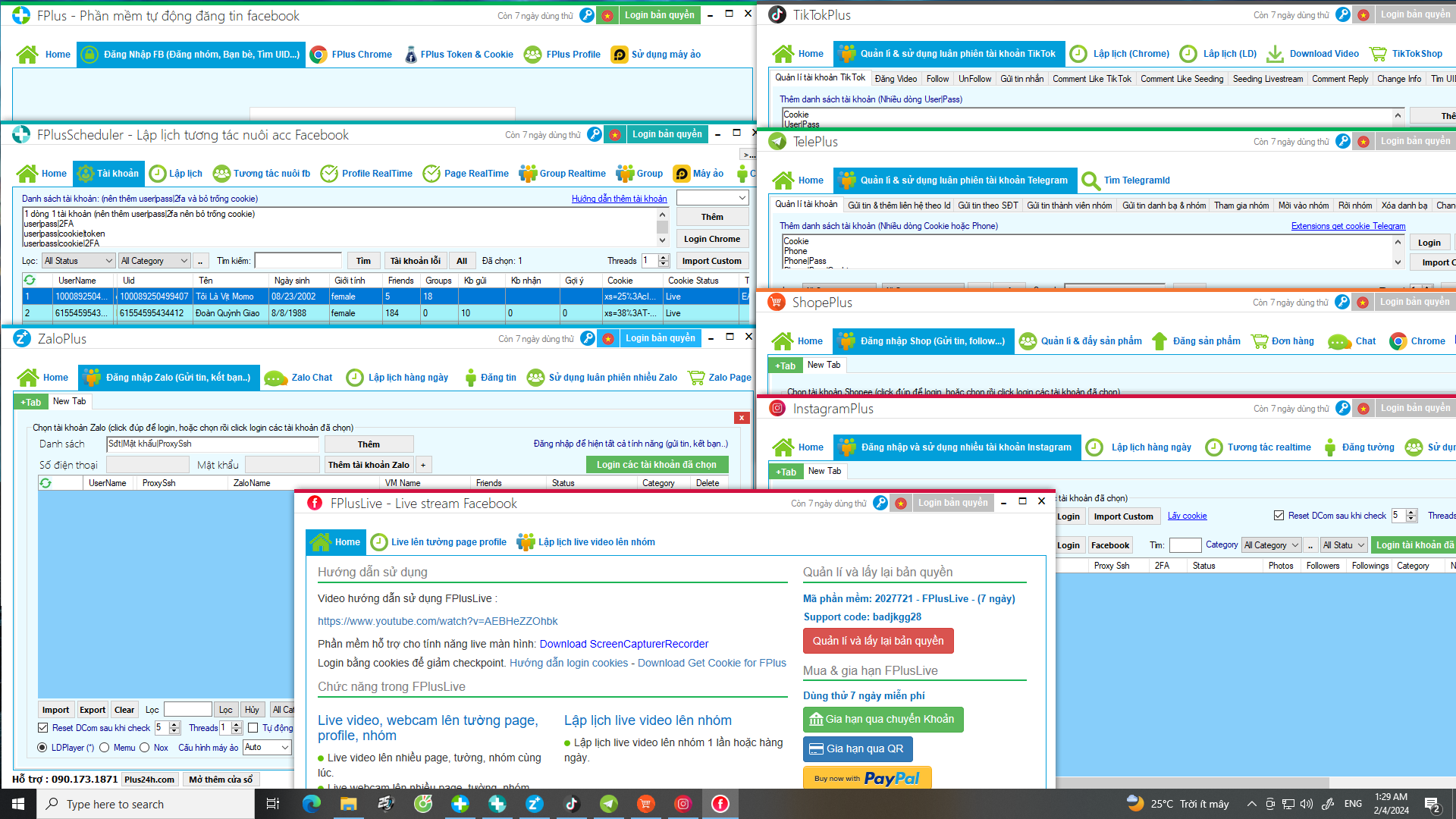Click the Sử dụng máy ảo icon in FPlus

[x=620, y=55]
